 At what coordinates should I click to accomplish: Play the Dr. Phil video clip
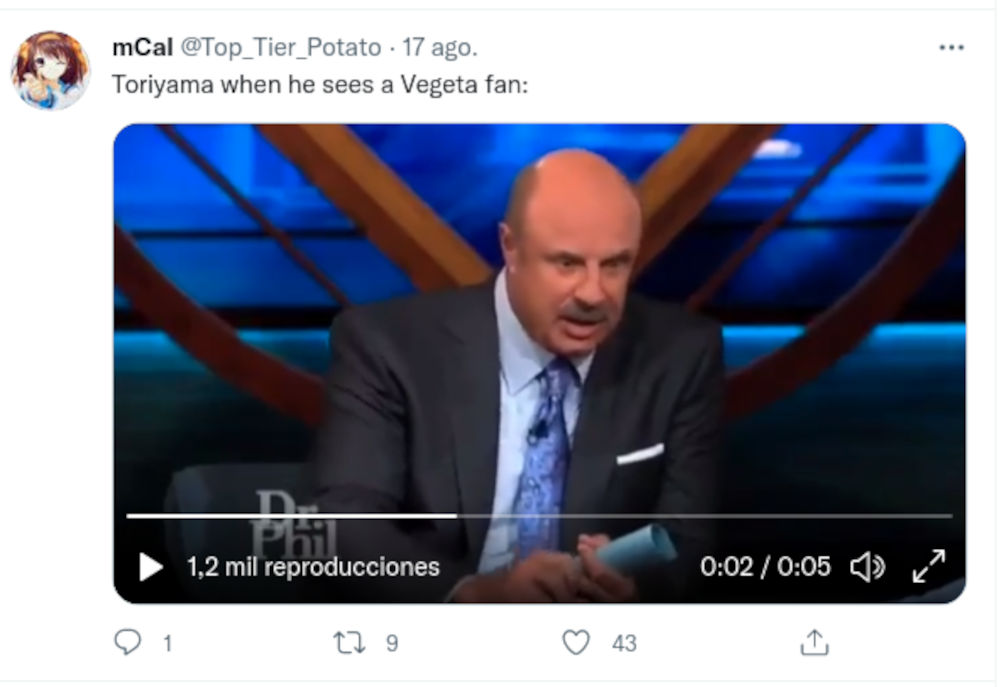151,567
